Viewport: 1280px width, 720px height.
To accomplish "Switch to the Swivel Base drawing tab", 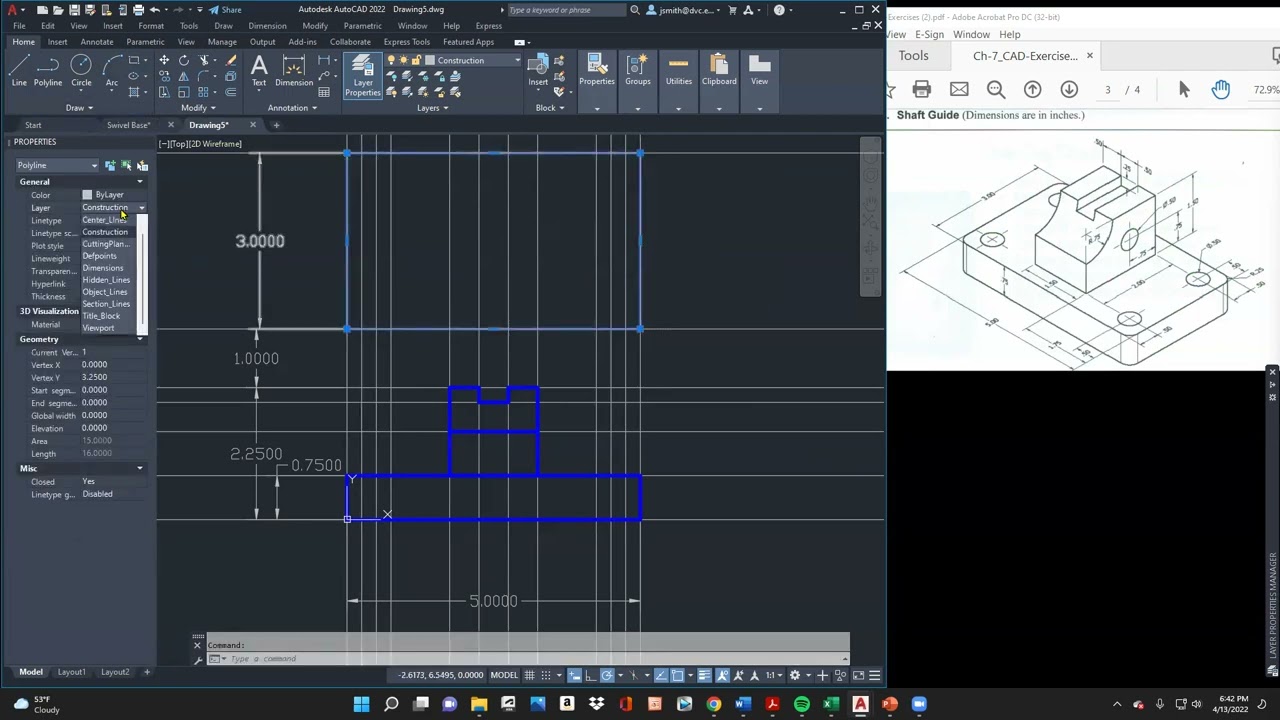I will (x=128, y=125).
